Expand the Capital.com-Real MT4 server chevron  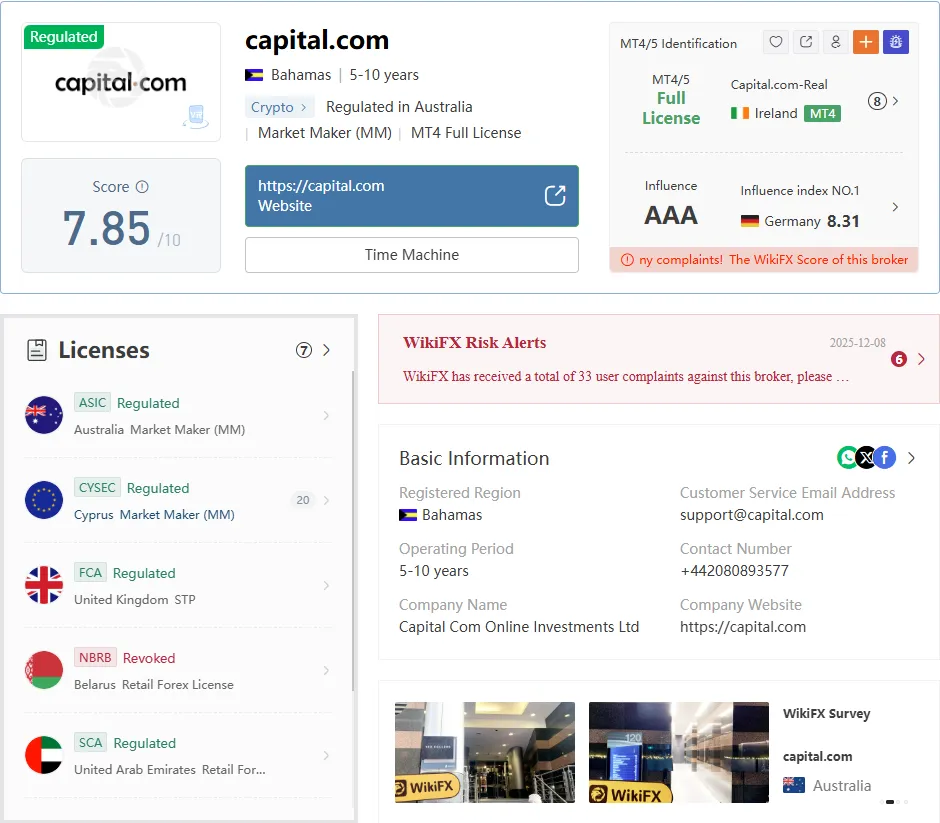[895, 101]
